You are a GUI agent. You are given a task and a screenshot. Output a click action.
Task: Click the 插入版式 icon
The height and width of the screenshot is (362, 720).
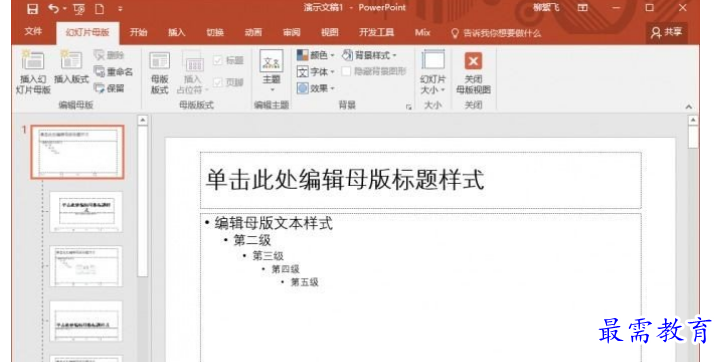71,68
